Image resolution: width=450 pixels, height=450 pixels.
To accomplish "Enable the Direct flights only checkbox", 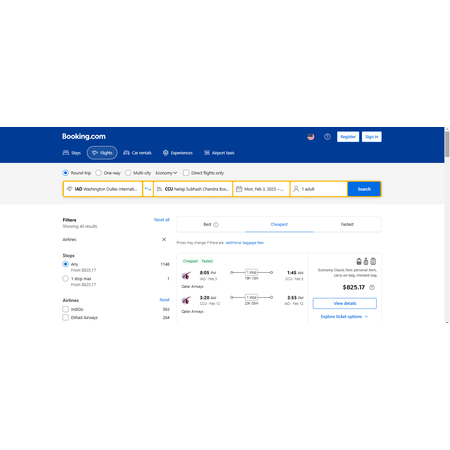I will (186, 173).
